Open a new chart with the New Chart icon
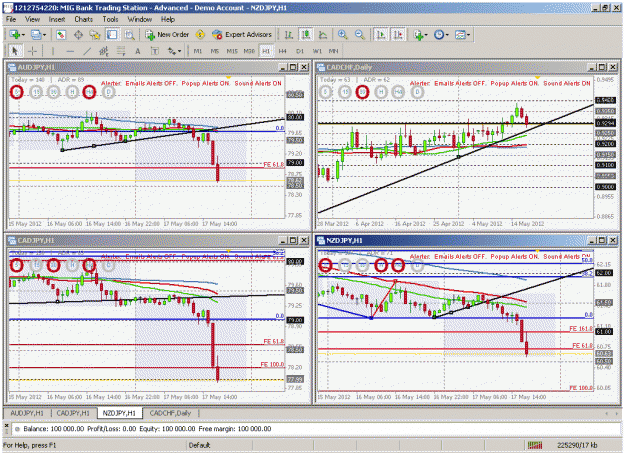The width and height of the screenshot is (625, 453). pyautogui.click(x=14, y=35)
